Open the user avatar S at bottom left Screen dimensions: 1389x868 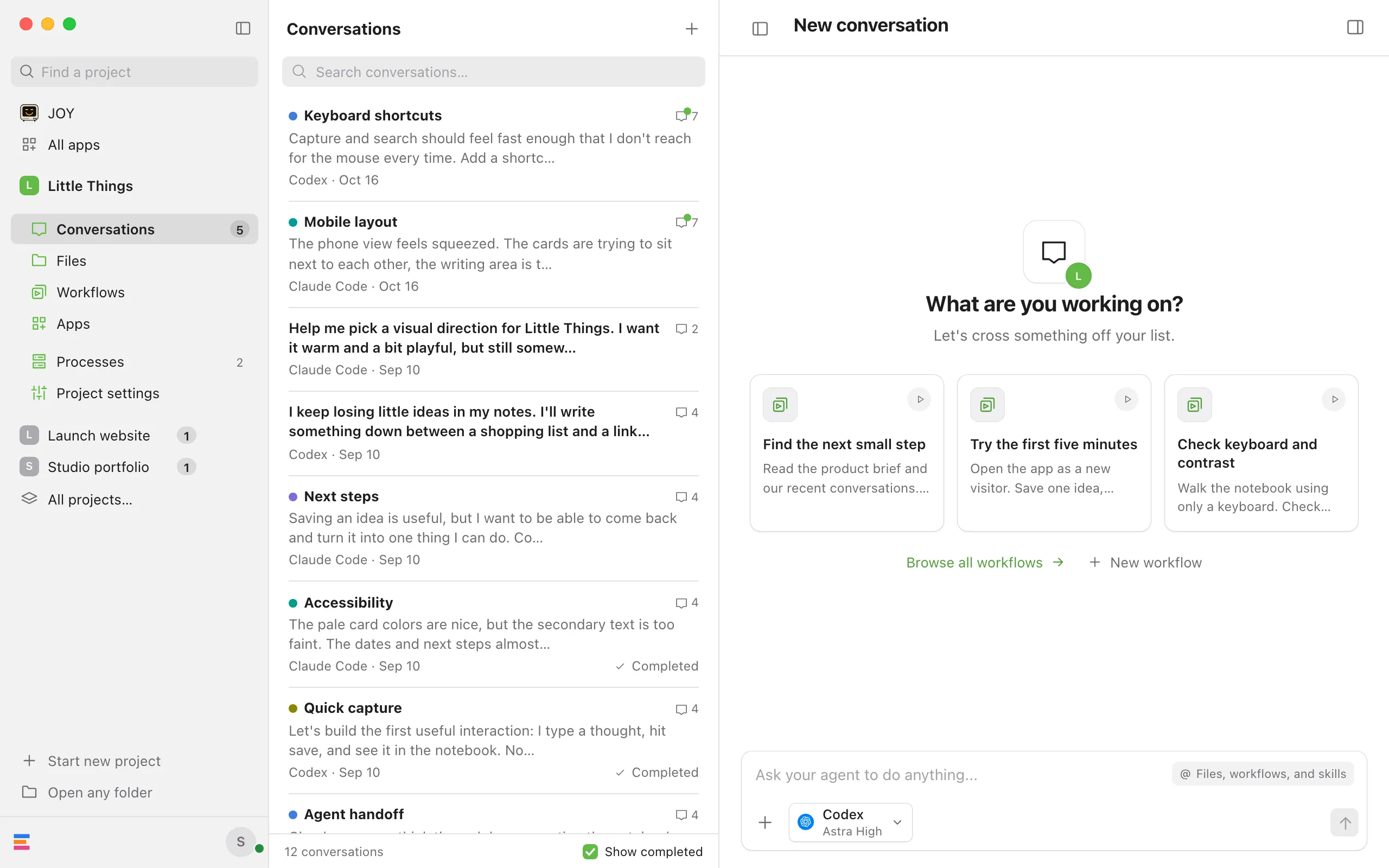click(x=240, y=841)
